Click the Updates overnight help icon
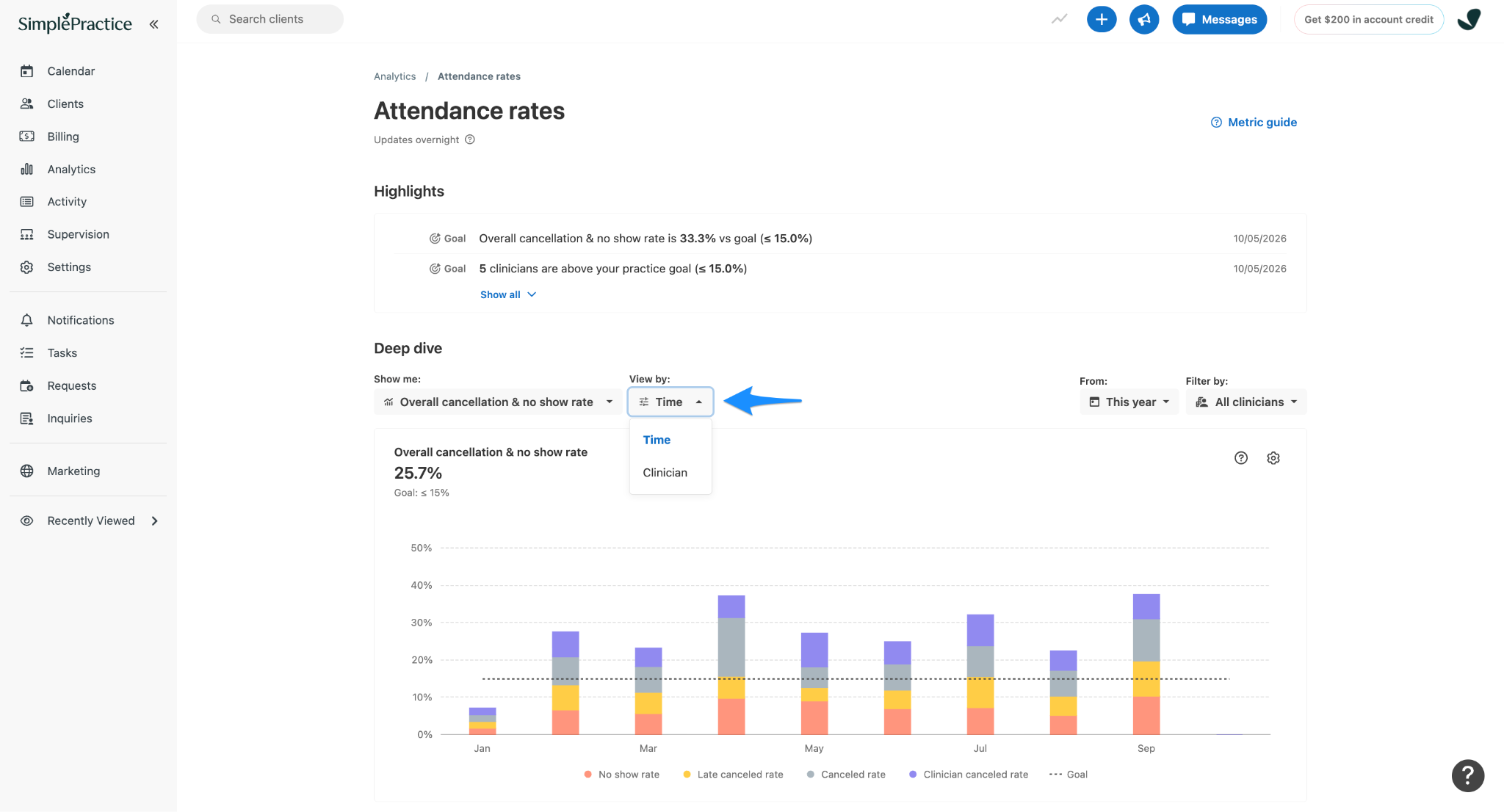The height and width of the screenshot is (812, 1504). [x=470, y=139]
